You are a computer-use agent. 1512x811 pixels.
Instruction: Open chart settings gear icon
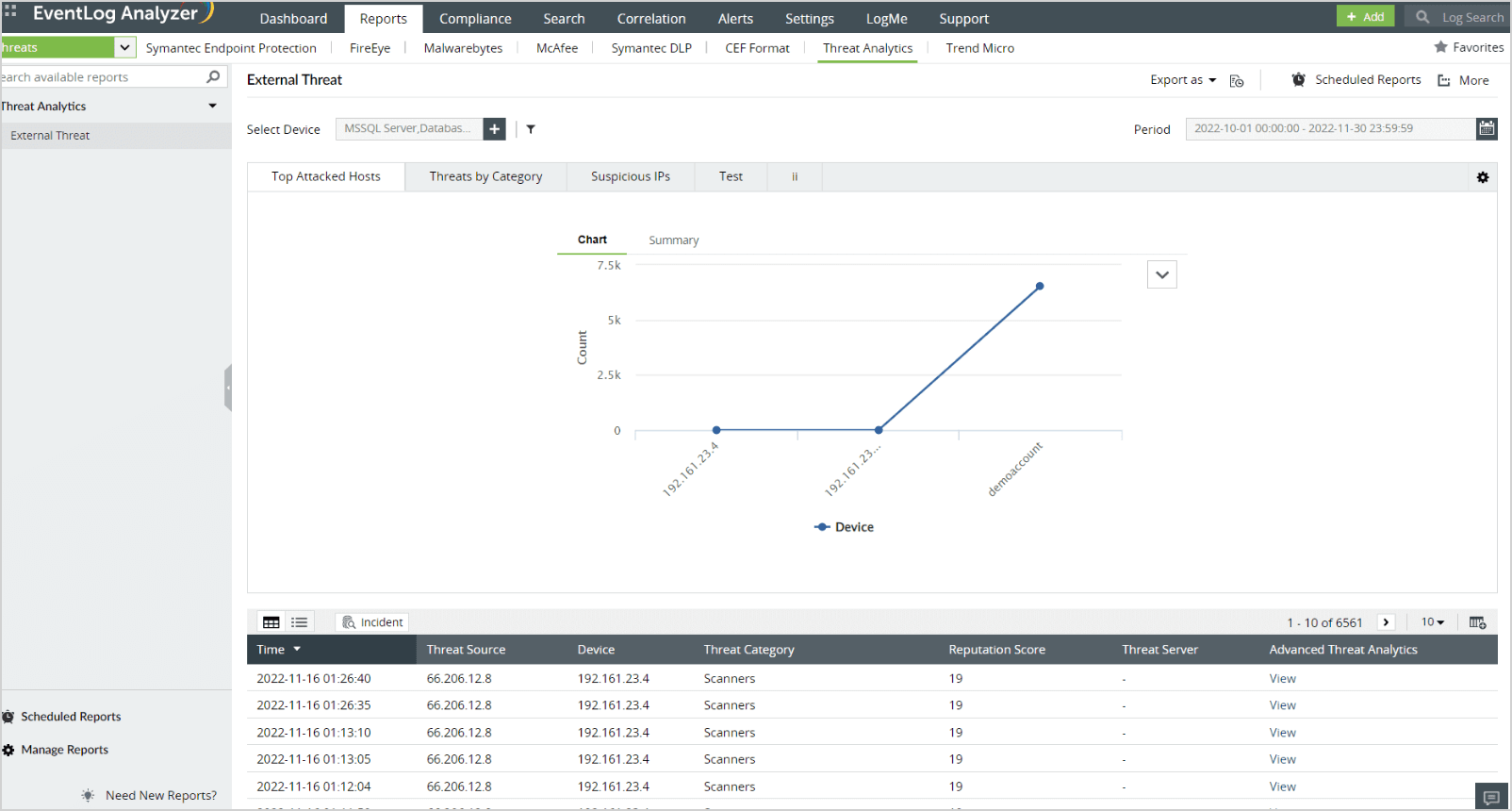1483,177
